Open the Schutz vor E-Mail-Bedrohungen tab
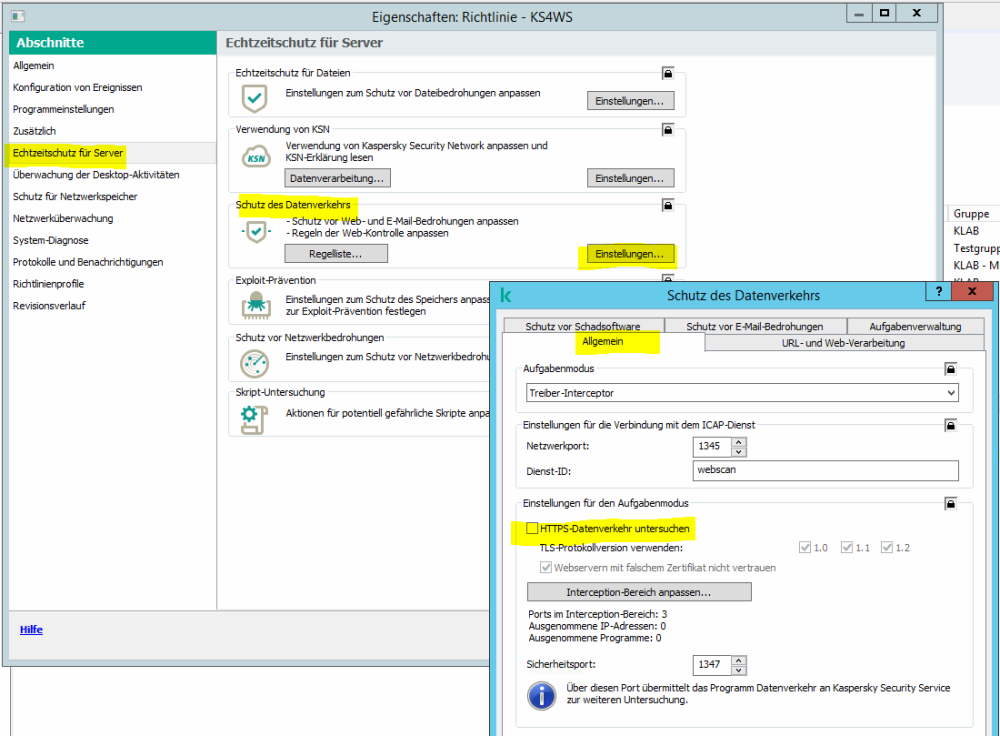 click(755, 326)
